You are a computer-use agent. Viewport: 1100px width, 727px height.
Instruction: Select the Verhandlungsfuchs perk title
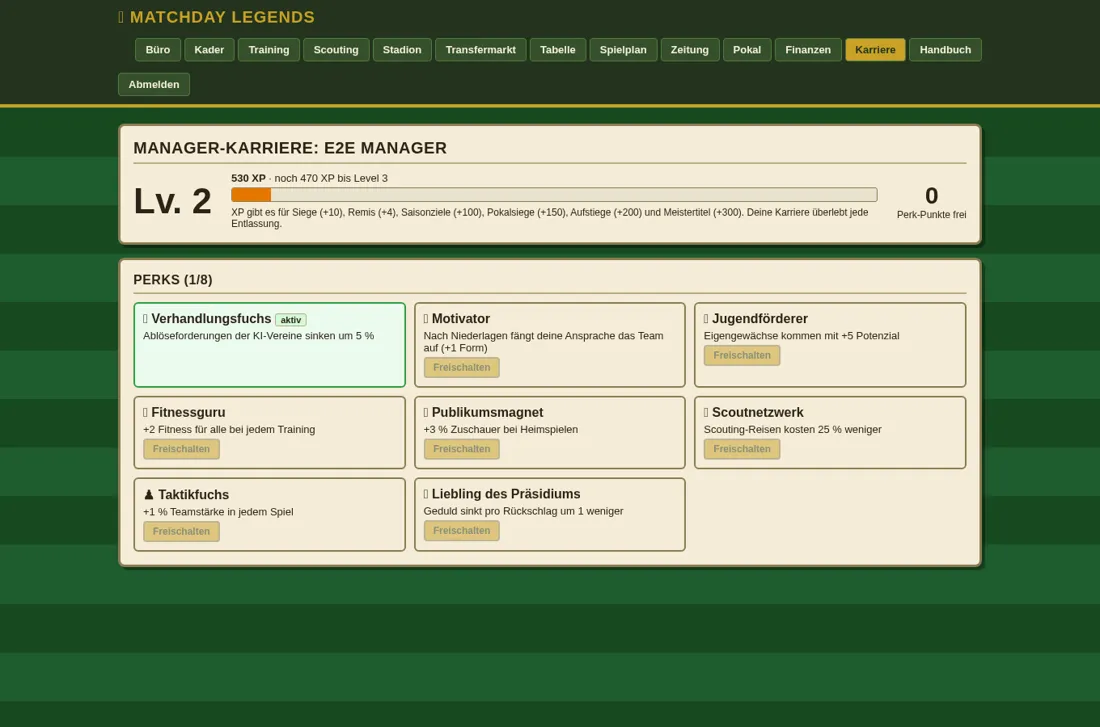(211, 319)
